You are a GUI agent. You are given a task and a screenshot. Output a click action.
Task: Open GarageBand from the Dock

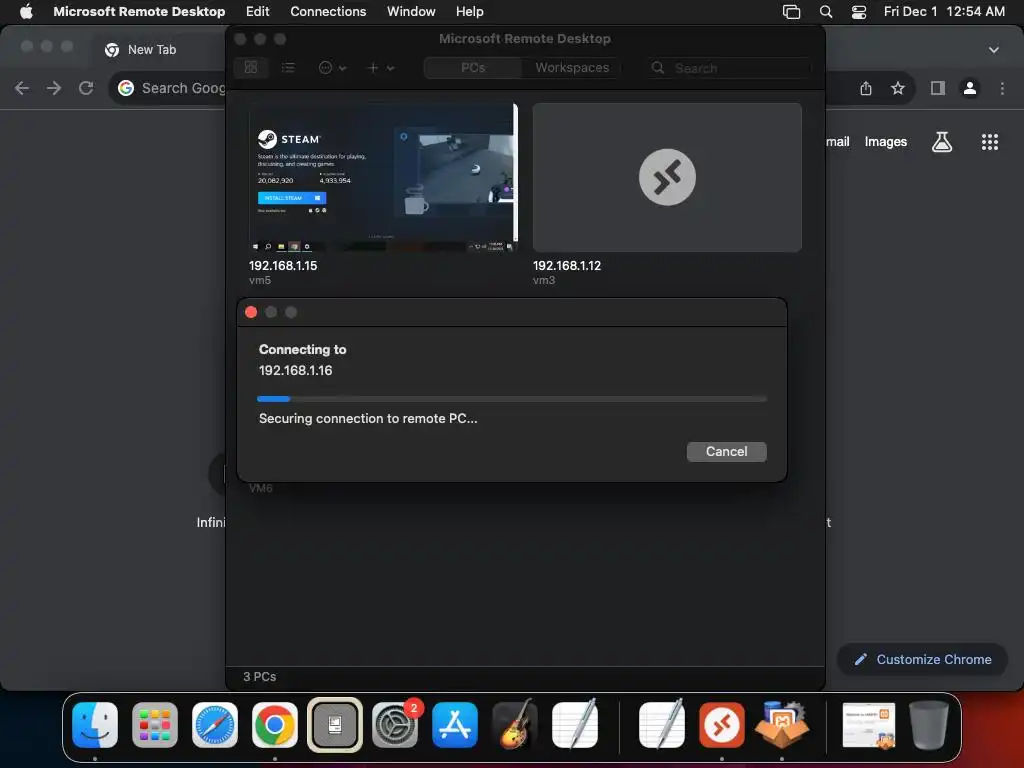pos(515,725)
